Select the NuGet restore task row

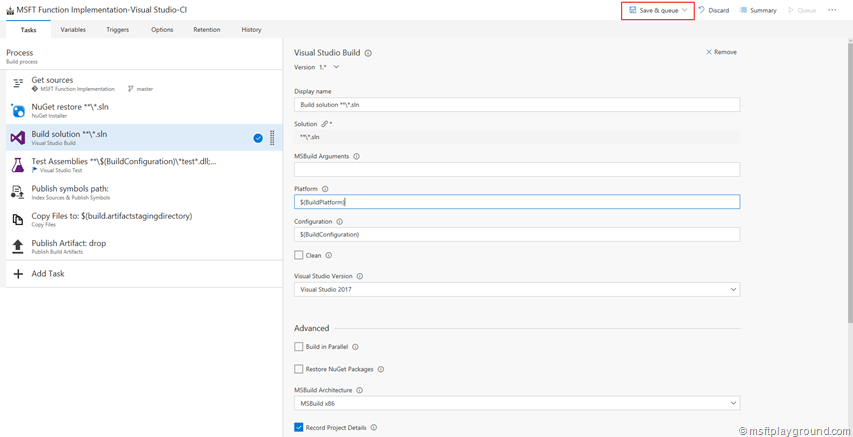click(x=144, y=111)
